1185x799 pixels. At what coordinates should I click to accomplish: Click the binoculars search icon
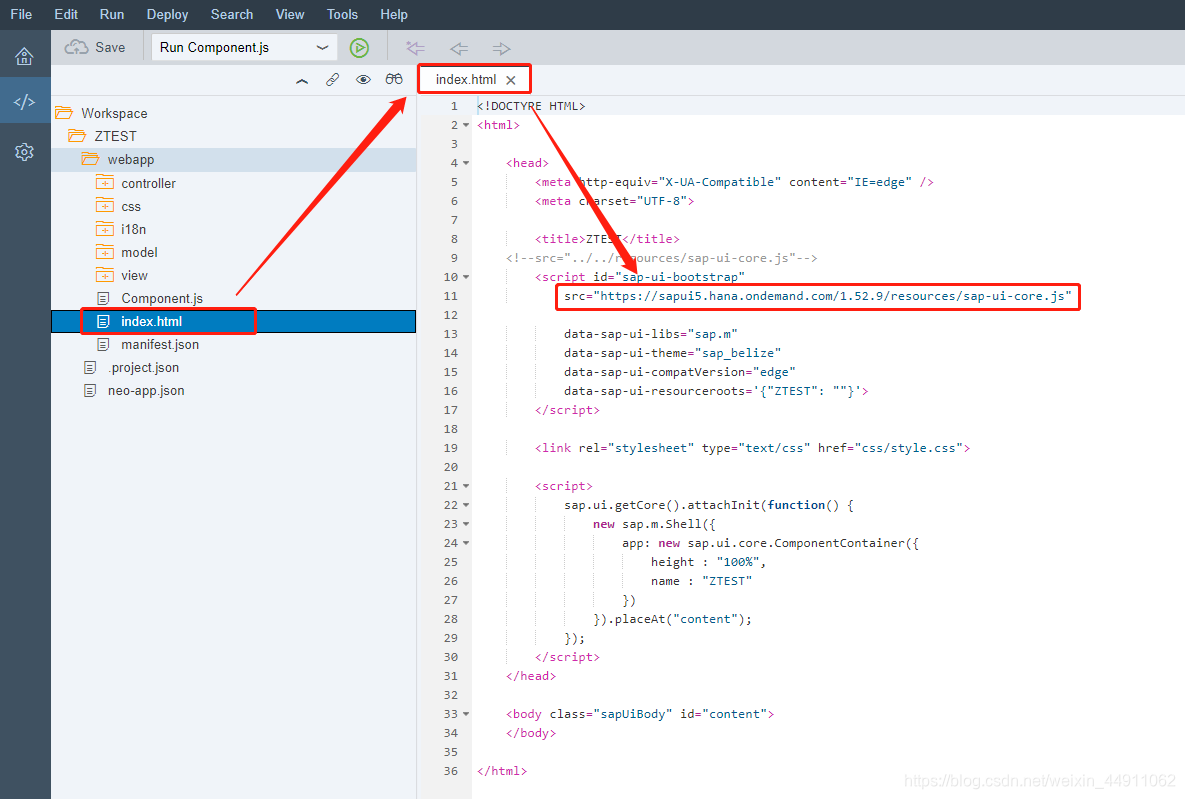pyautogui.click(x=394, y=79)
